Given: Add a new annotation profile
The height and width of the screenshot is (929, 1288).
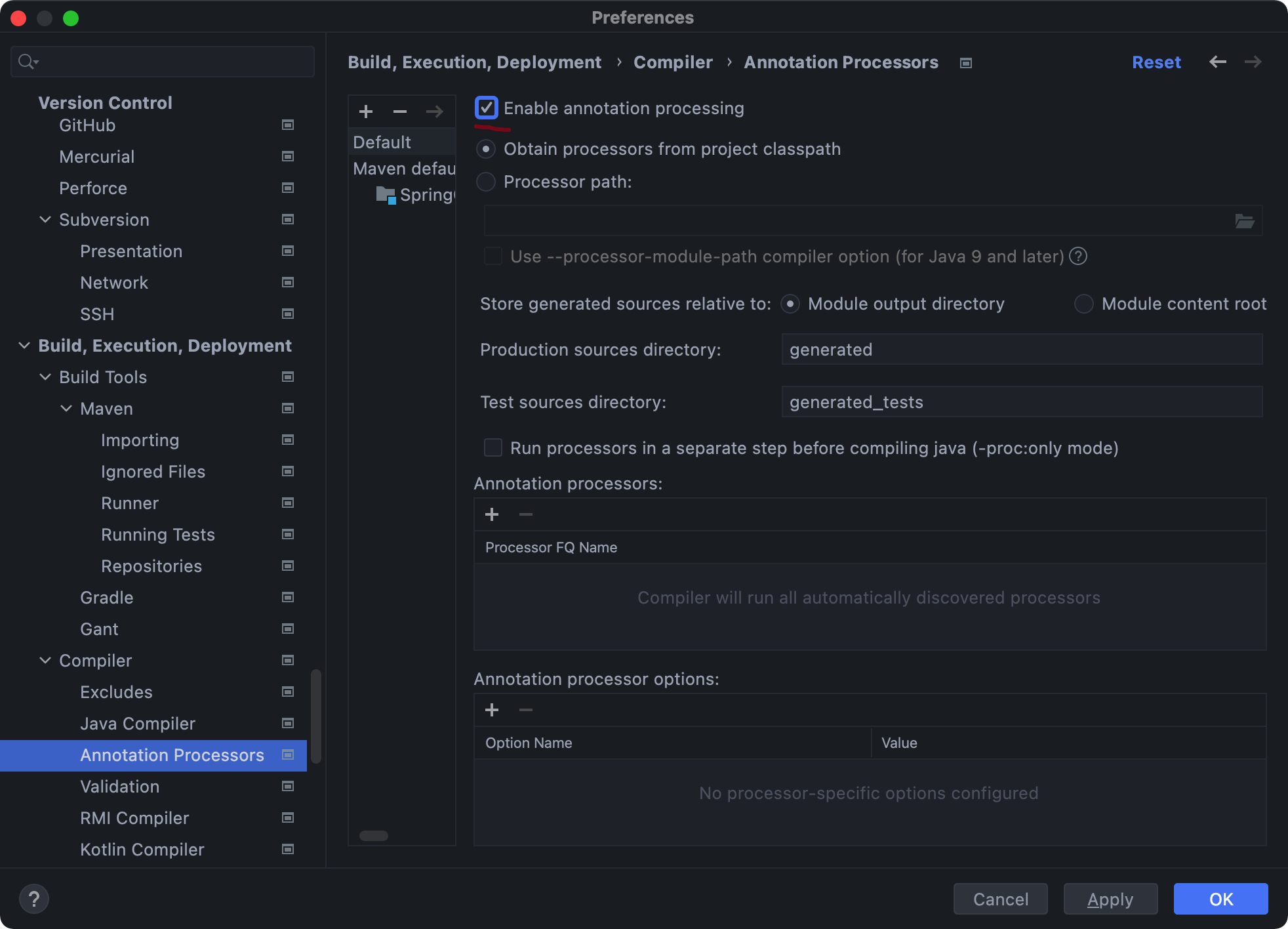Looking at the screenshot, I should point(366,112).
